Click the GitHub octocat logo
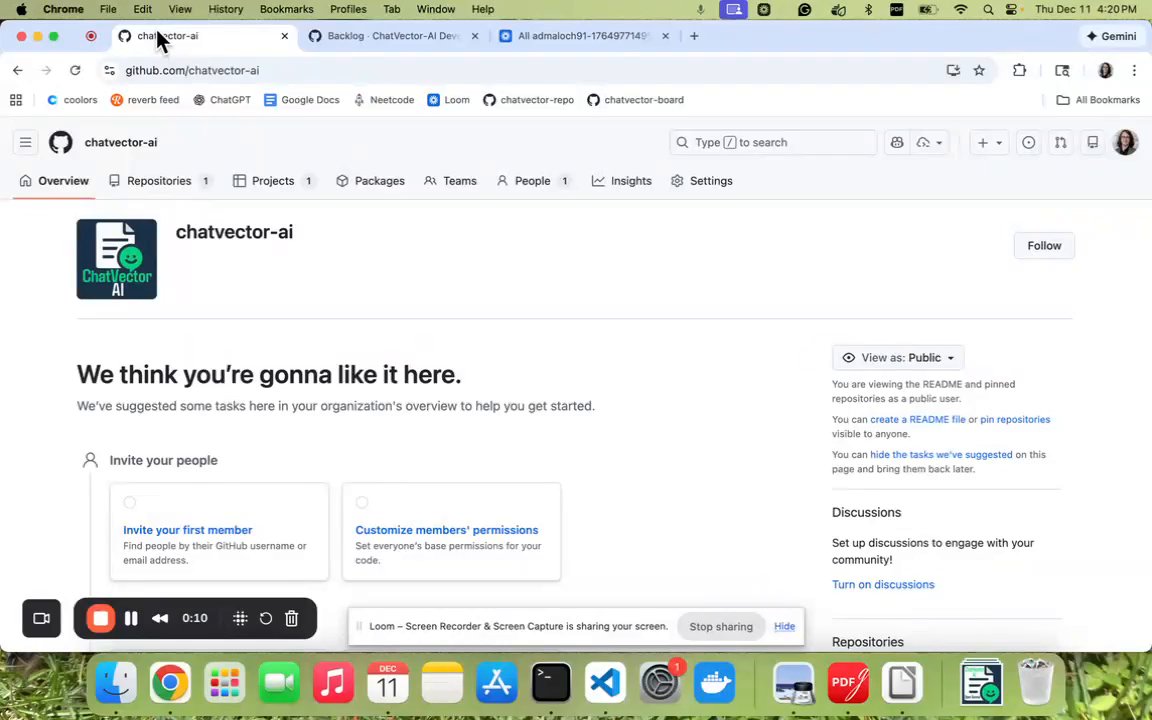The height and width of the screenshot is (720, 1152). pyautogui.click(x=61, y=143)
